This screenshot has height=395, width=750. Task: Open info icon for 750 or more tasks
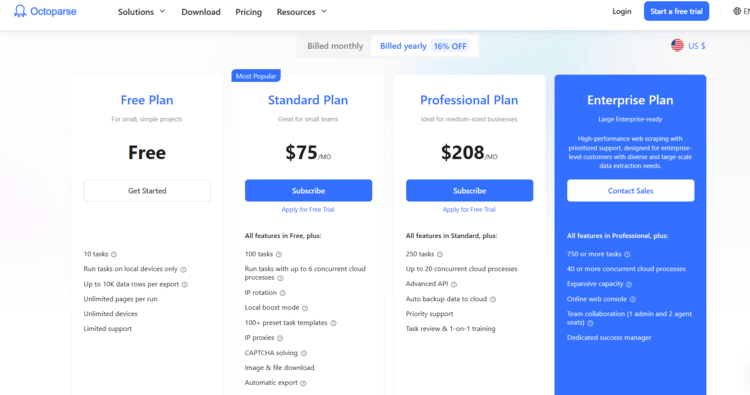pyautogui.click(x=627, y=254)
